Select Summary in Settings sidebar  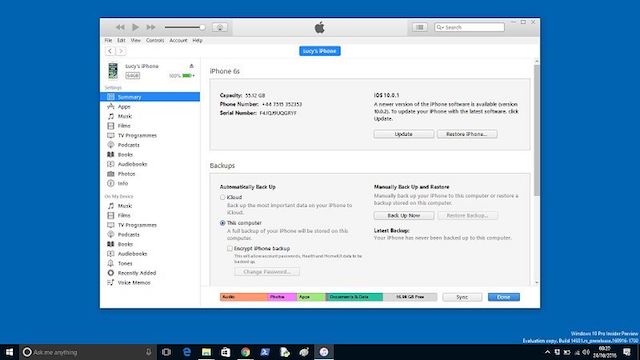pos(150,97)
